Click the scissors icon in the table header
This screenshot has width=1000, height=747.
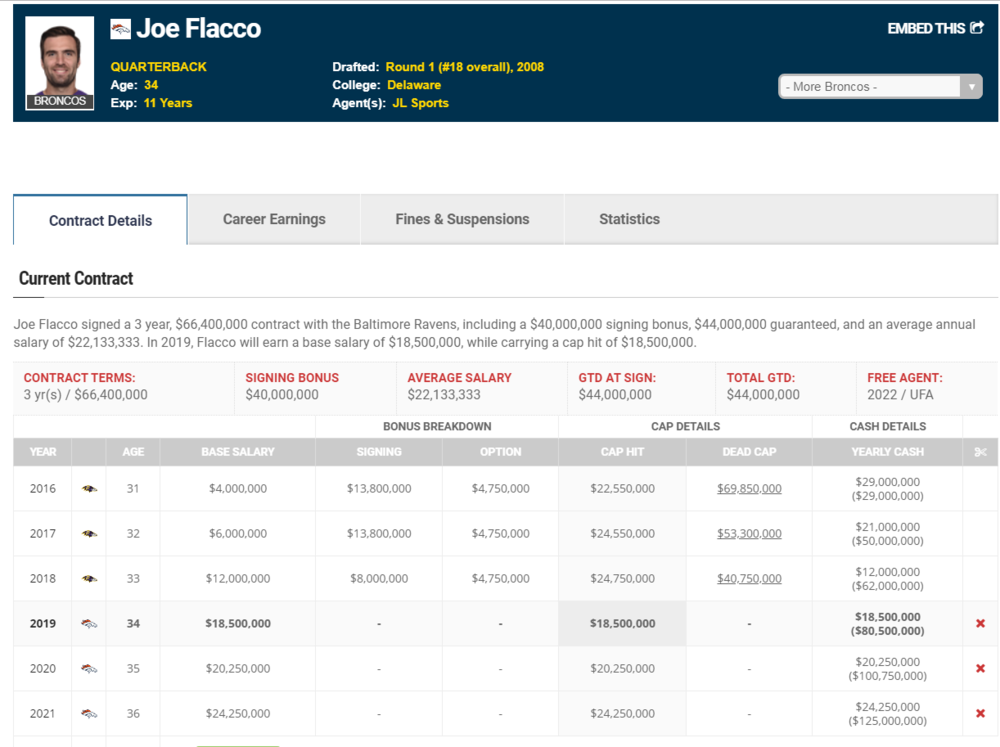point(980,452)
